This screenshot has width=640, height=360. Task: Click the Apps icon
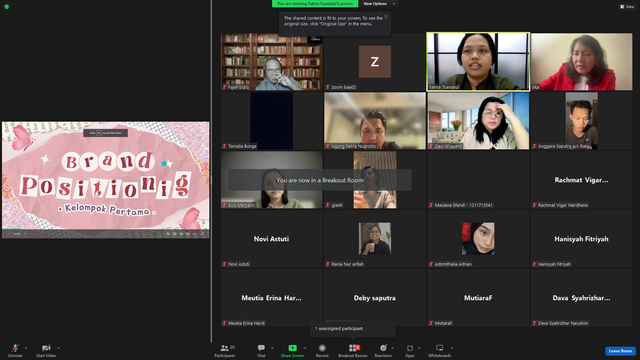(x=410, y=348)
